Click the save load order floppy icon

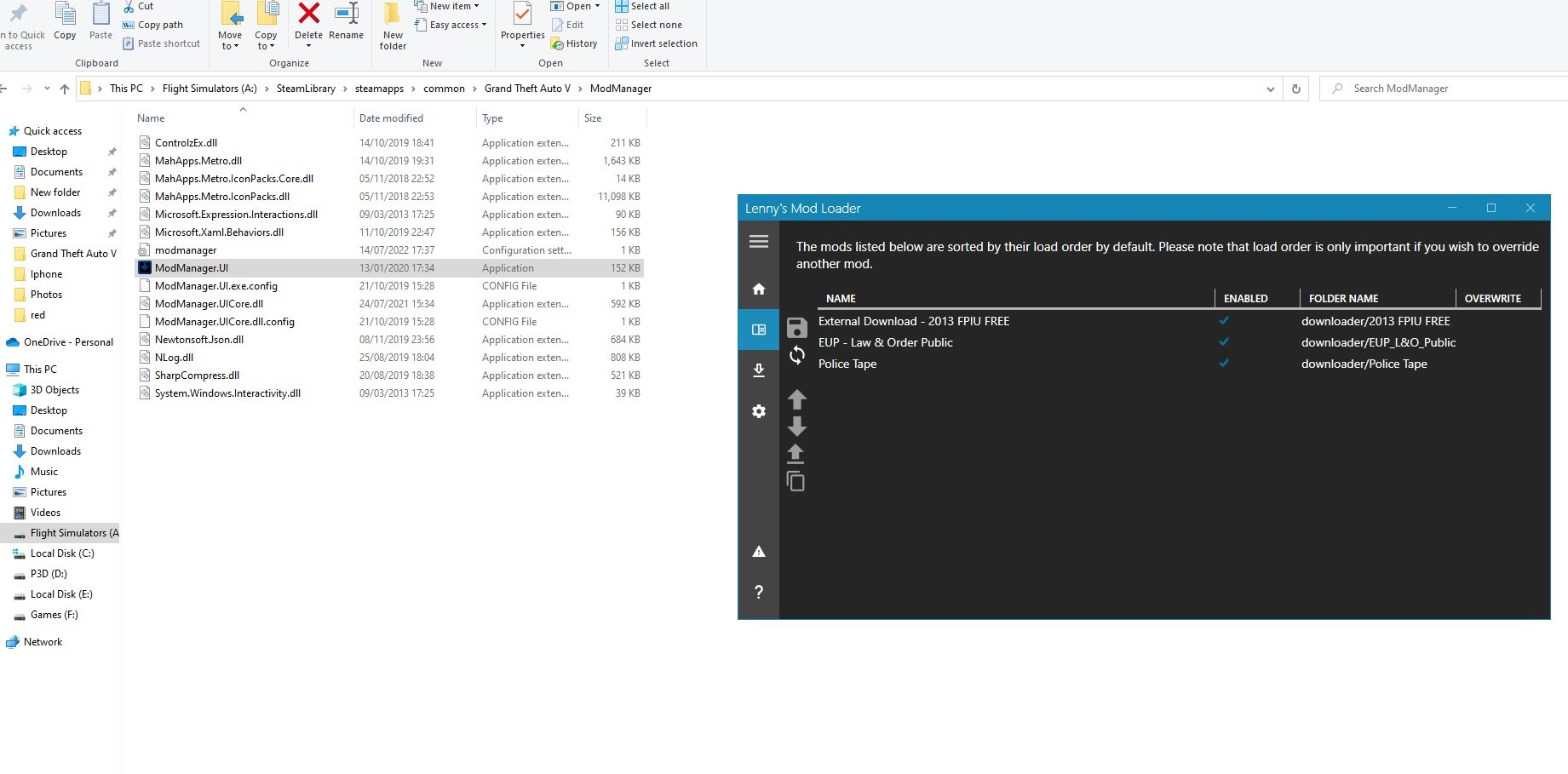[796, 328]
